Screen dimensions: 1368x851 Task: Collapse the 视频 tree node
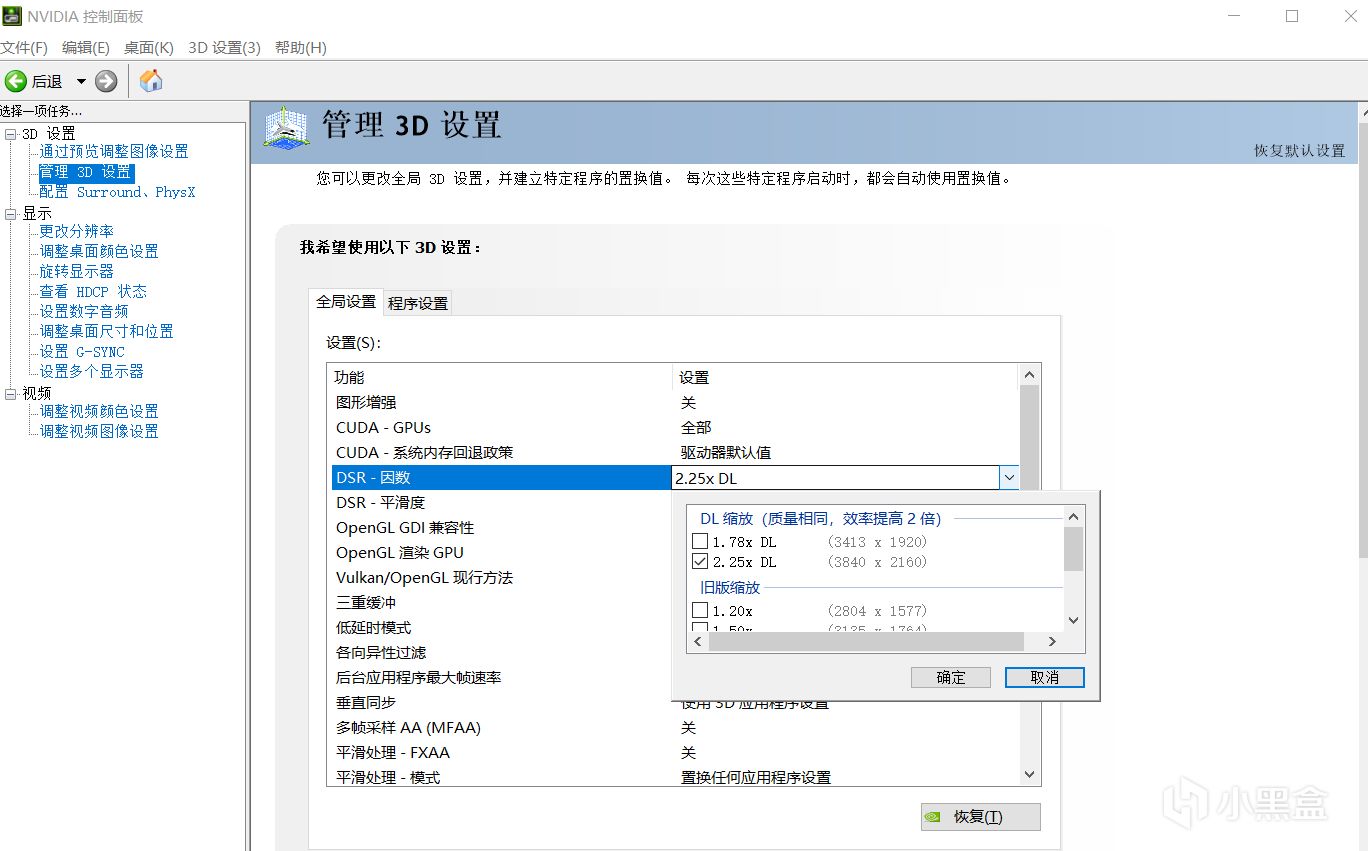point(11,393)
